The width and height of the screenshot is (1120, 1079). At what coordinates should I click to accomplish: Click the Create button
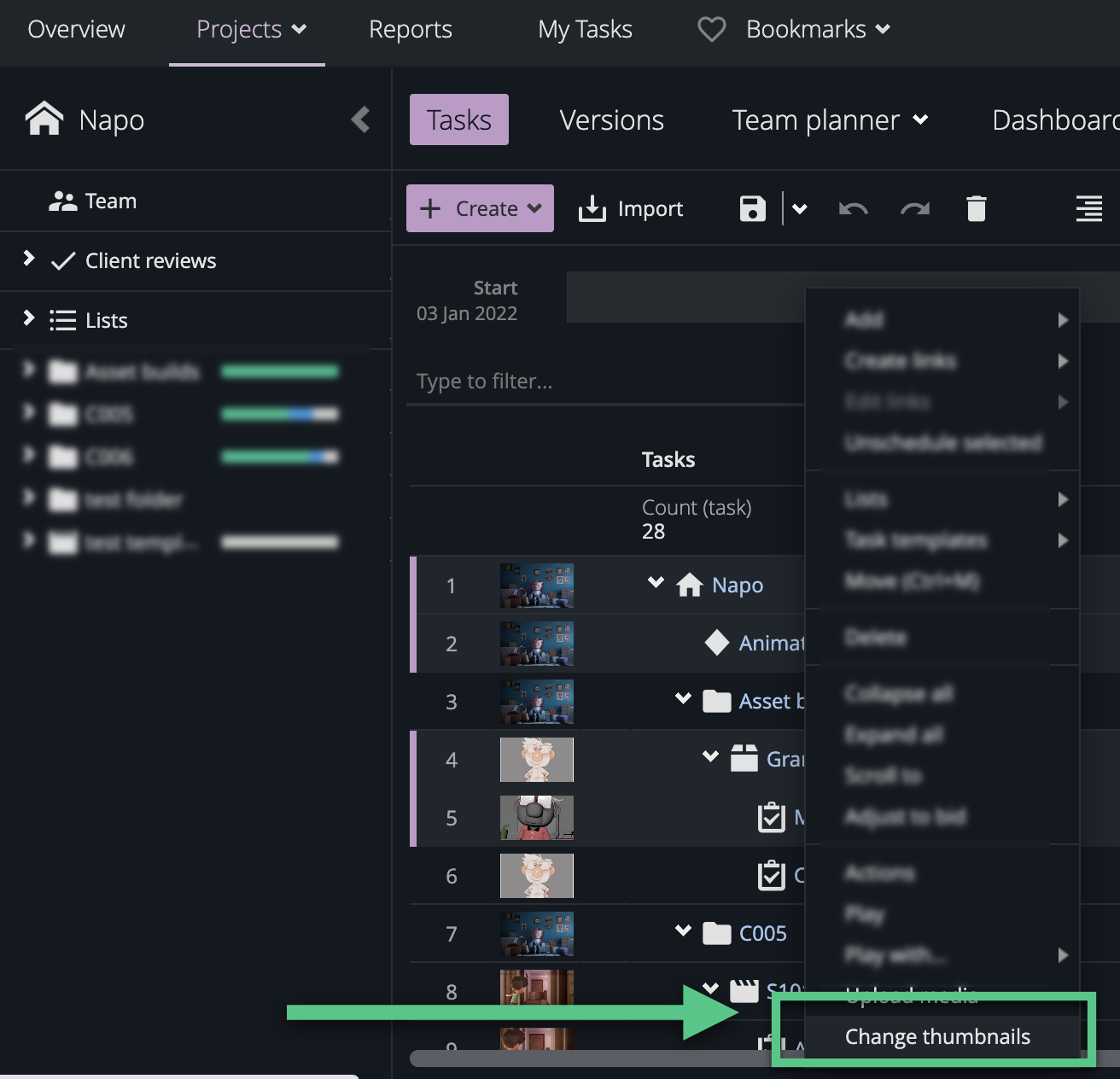[480, 208]
